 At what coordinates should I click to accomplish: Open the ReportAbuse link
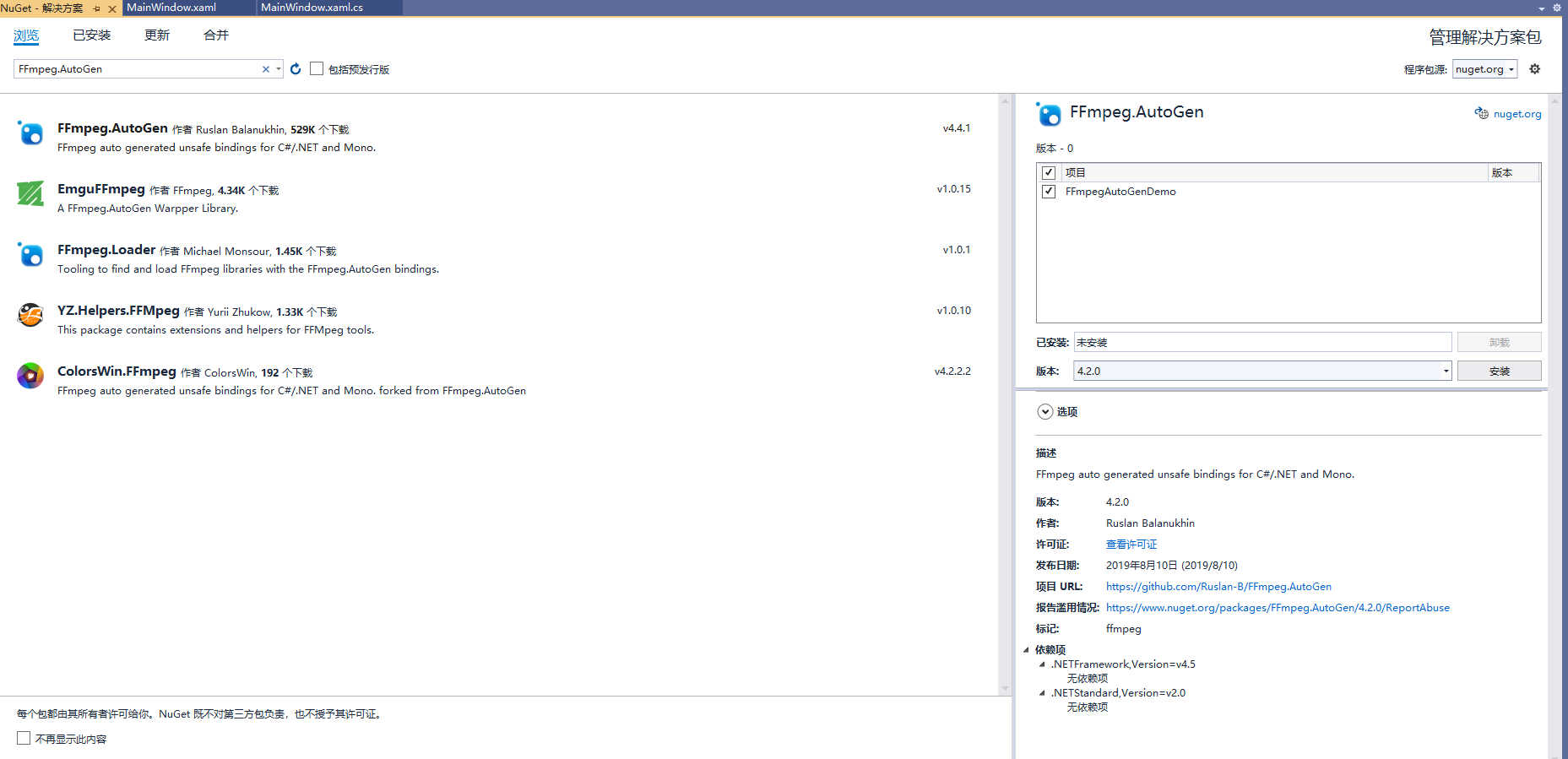[x=1278, y=608]
